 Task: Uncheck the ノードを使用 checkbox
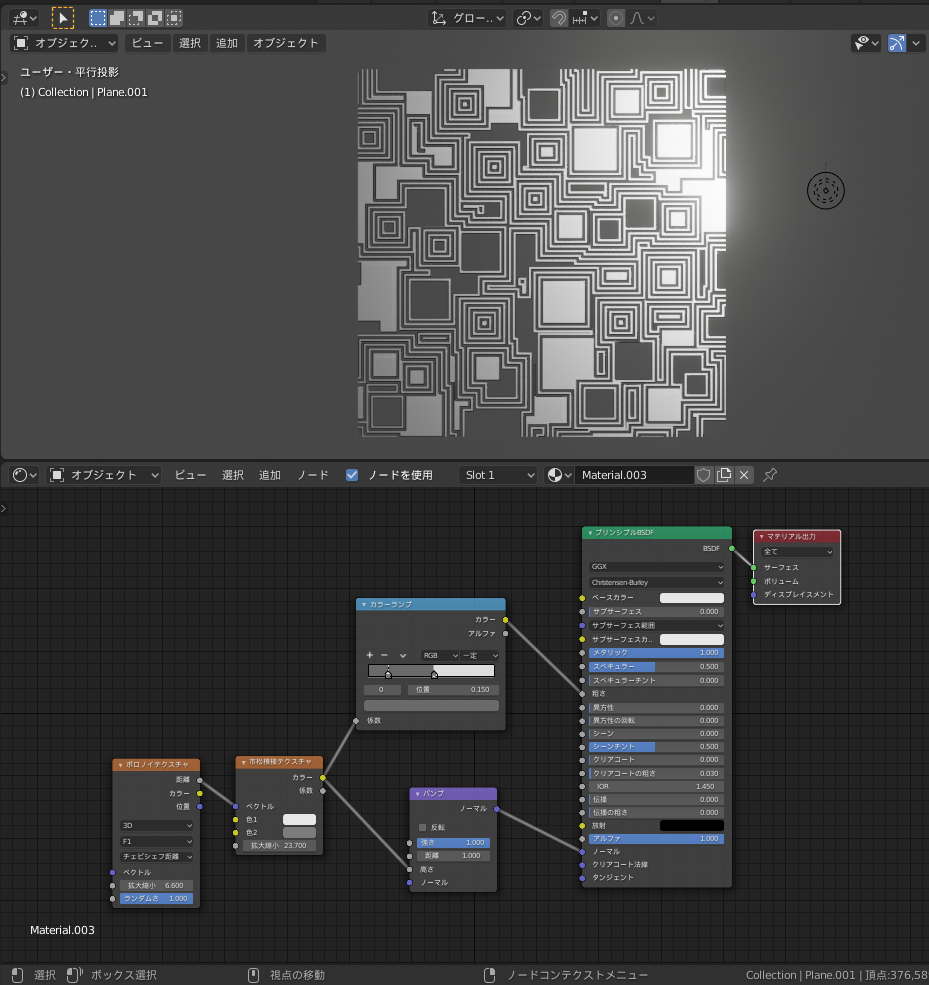pyautogui.click(x=352, y=475)
